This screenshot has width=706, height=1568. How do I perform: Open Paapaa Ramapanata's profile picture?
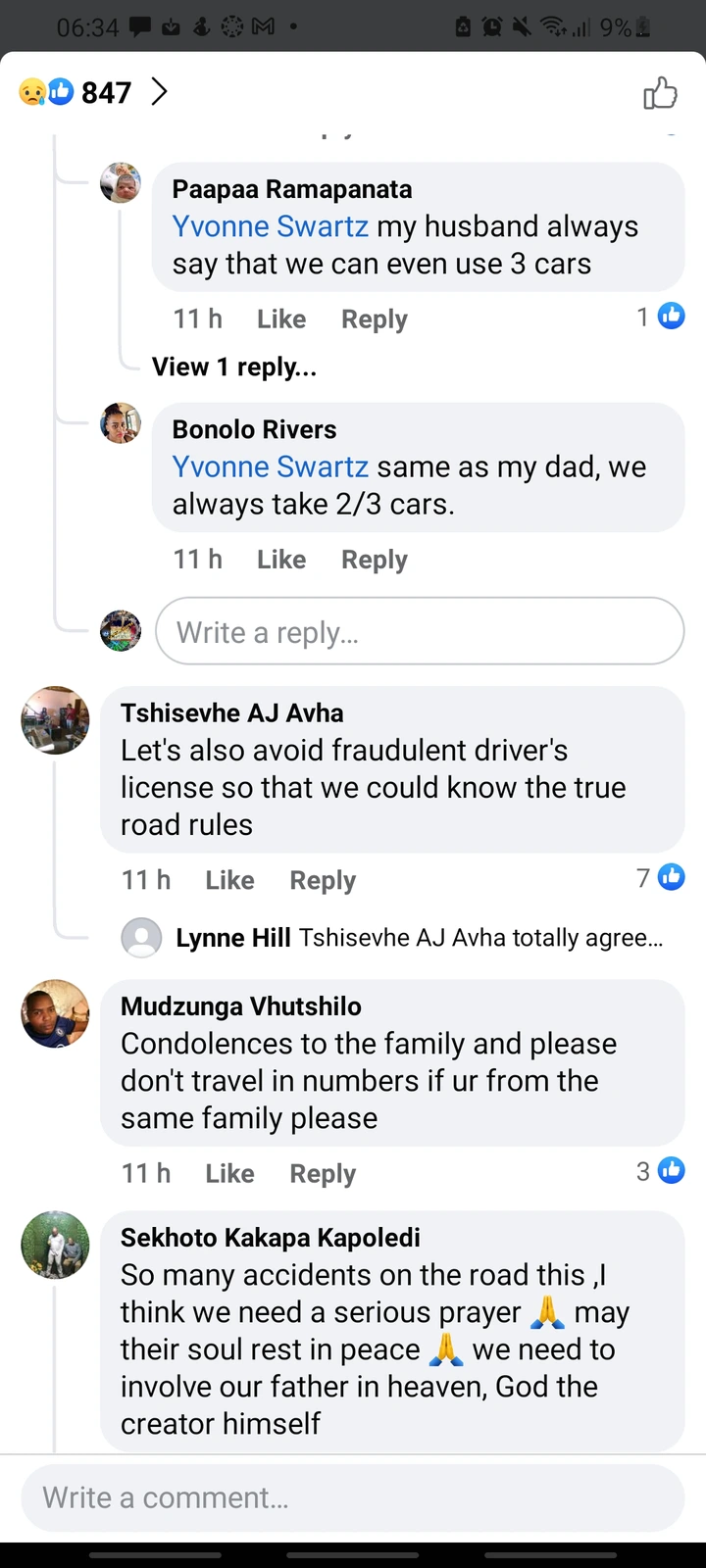point(121,183)
